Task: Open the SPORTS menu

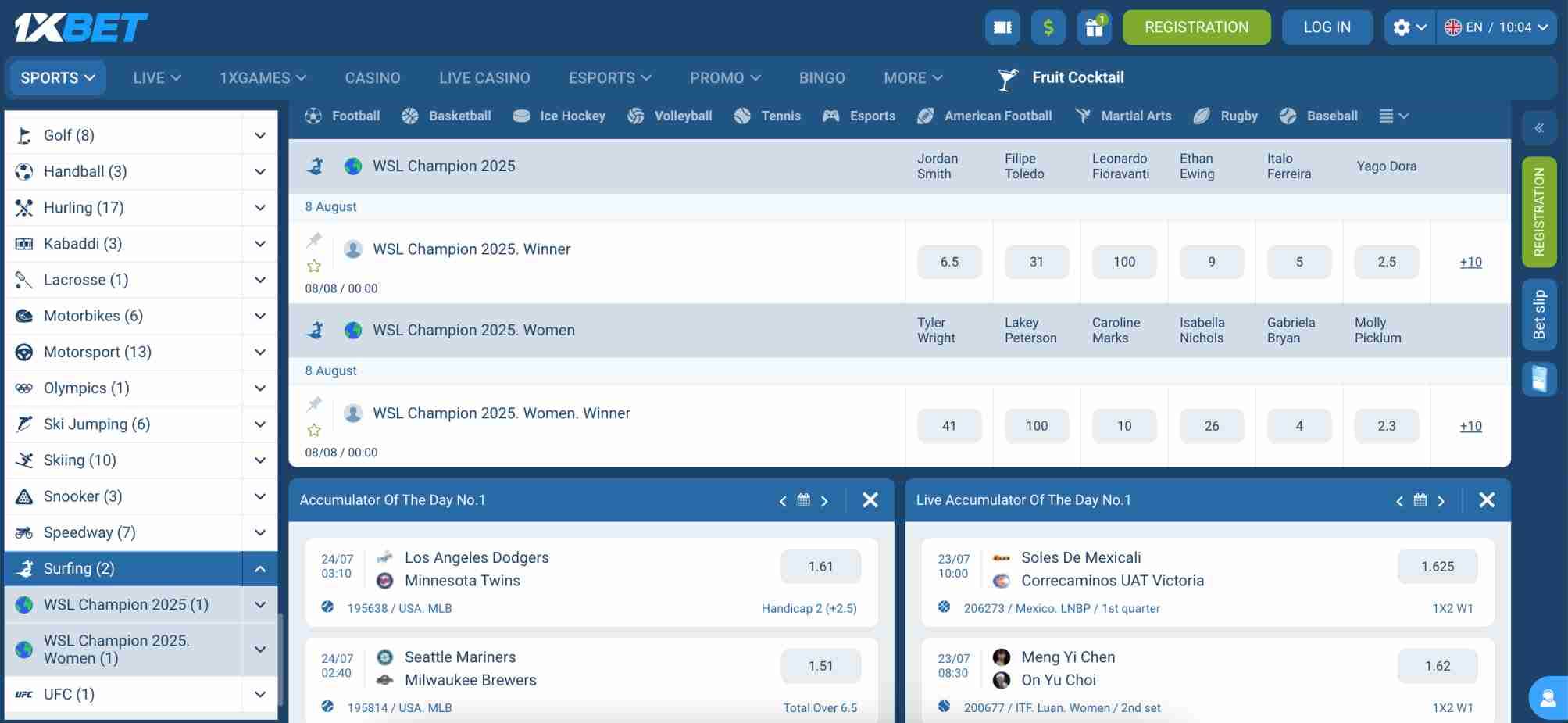Action: (58, 78)
